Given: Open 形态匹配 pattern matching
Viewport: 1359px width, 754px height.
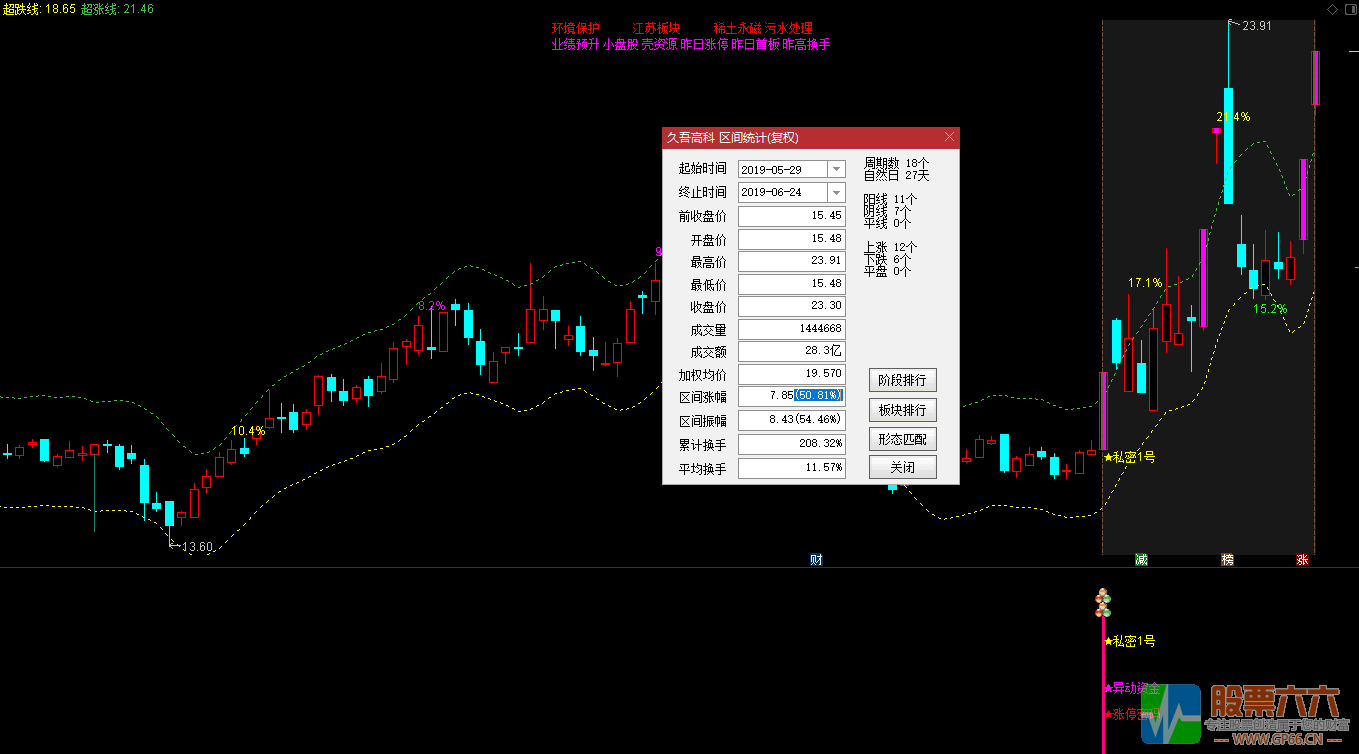Looking at the screenshot, I should [x=901, y=438].
